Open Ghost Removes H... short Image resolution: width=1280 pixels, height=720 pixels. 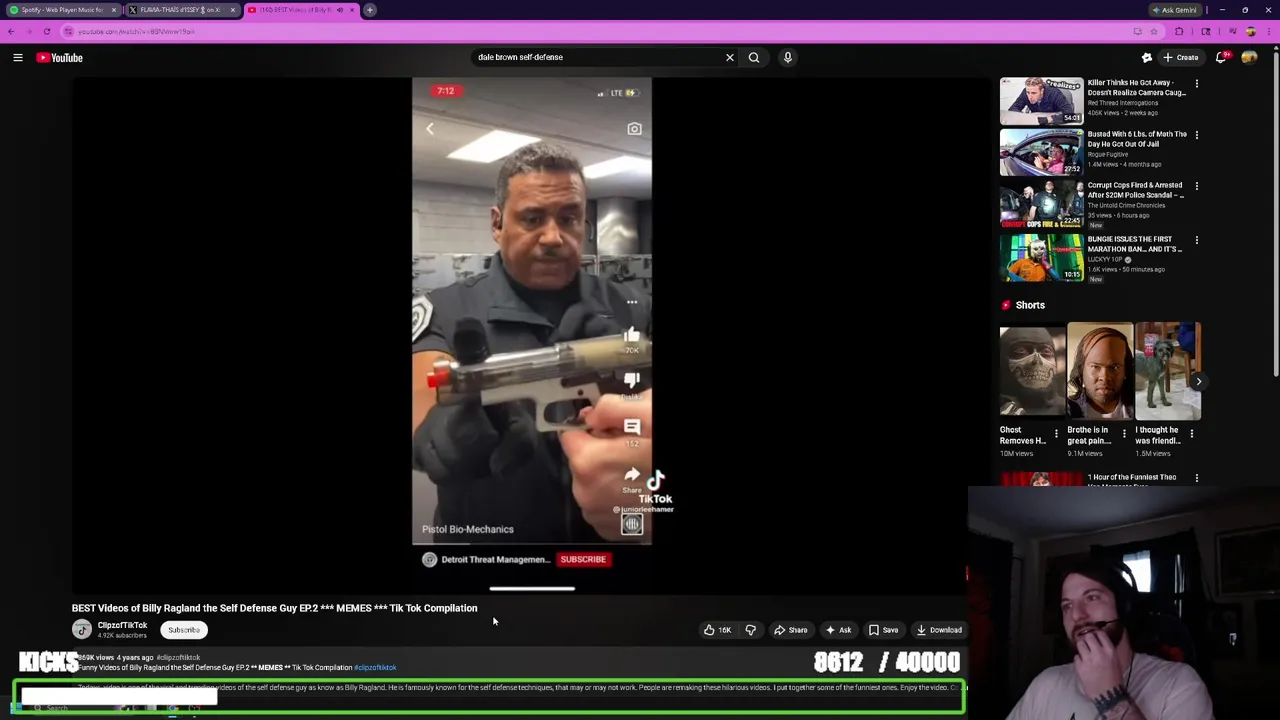point(1032,370)
